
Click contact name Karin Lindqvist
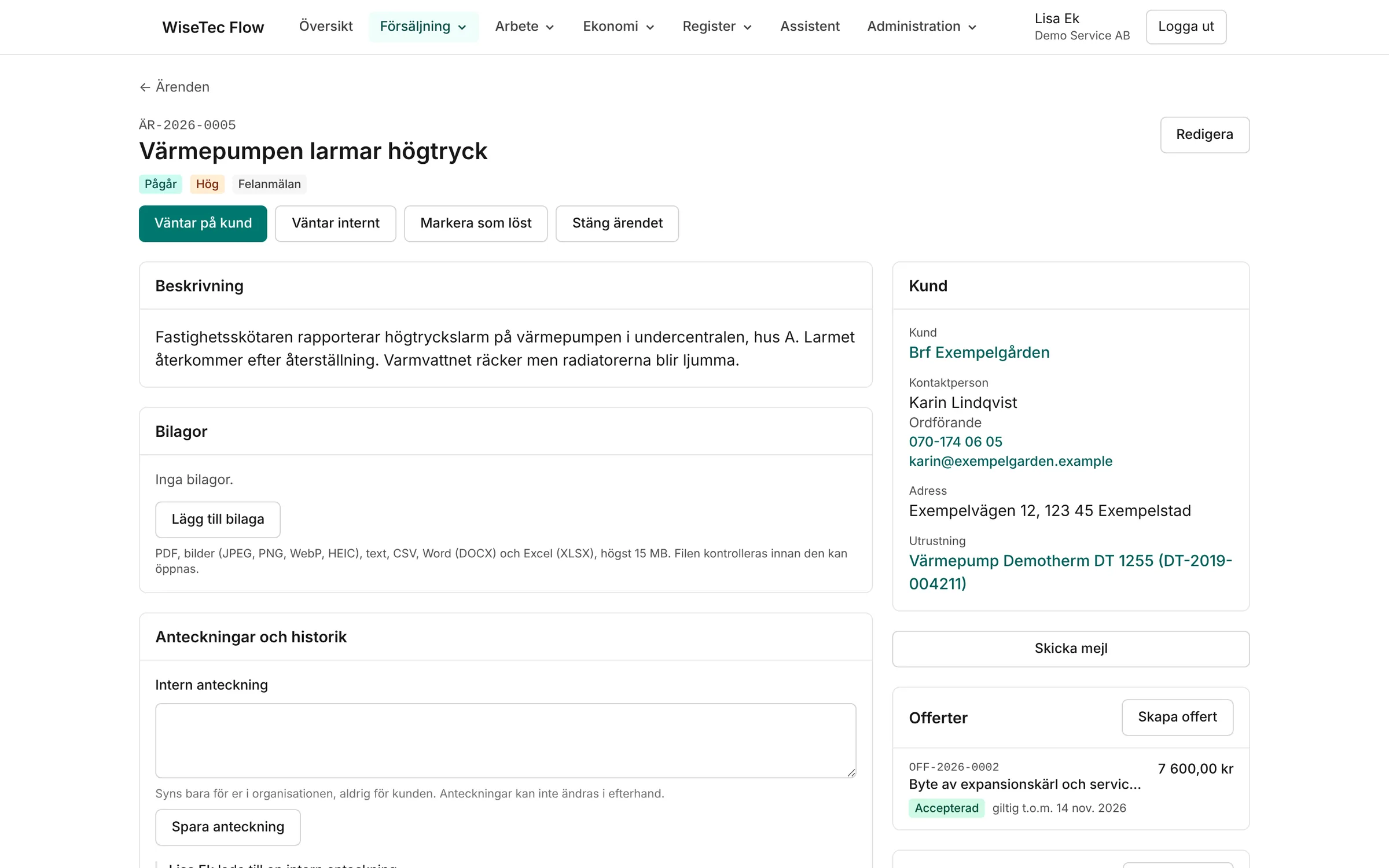962,403
